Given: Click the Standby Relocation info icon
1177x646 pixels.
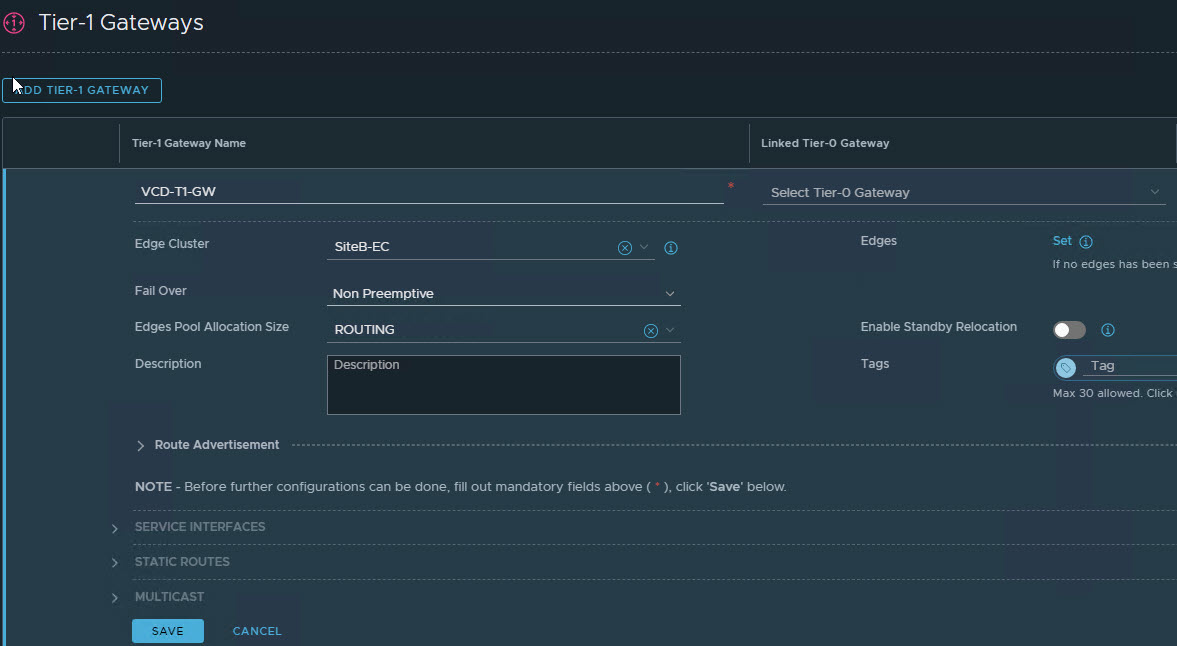Looking at the screenshot, I should (1108, 330).
